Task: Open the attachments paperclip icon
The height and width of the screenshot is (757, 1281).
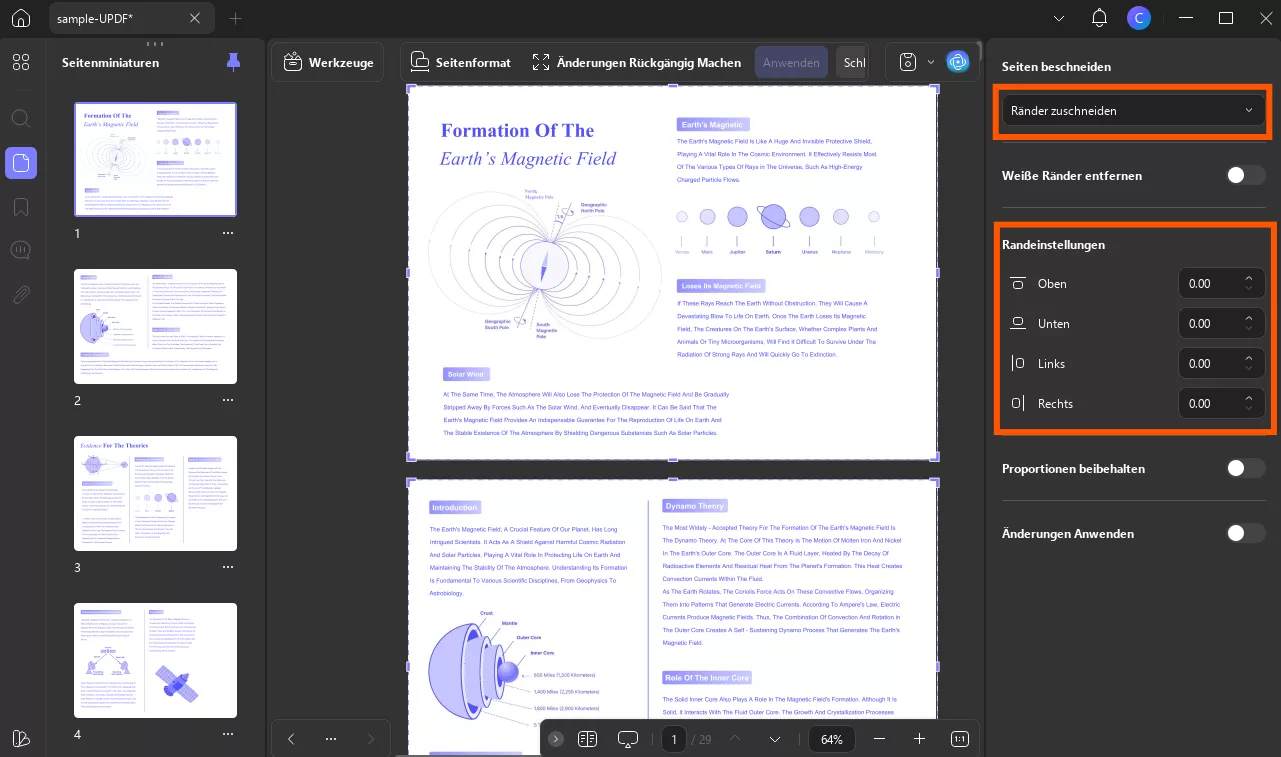Action: [x=21, y=294]
